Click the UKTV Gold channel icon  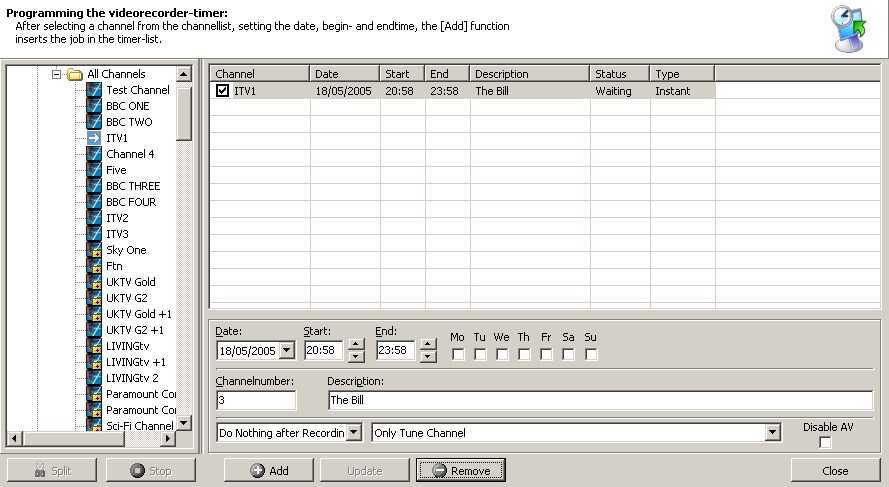(94, 282)
